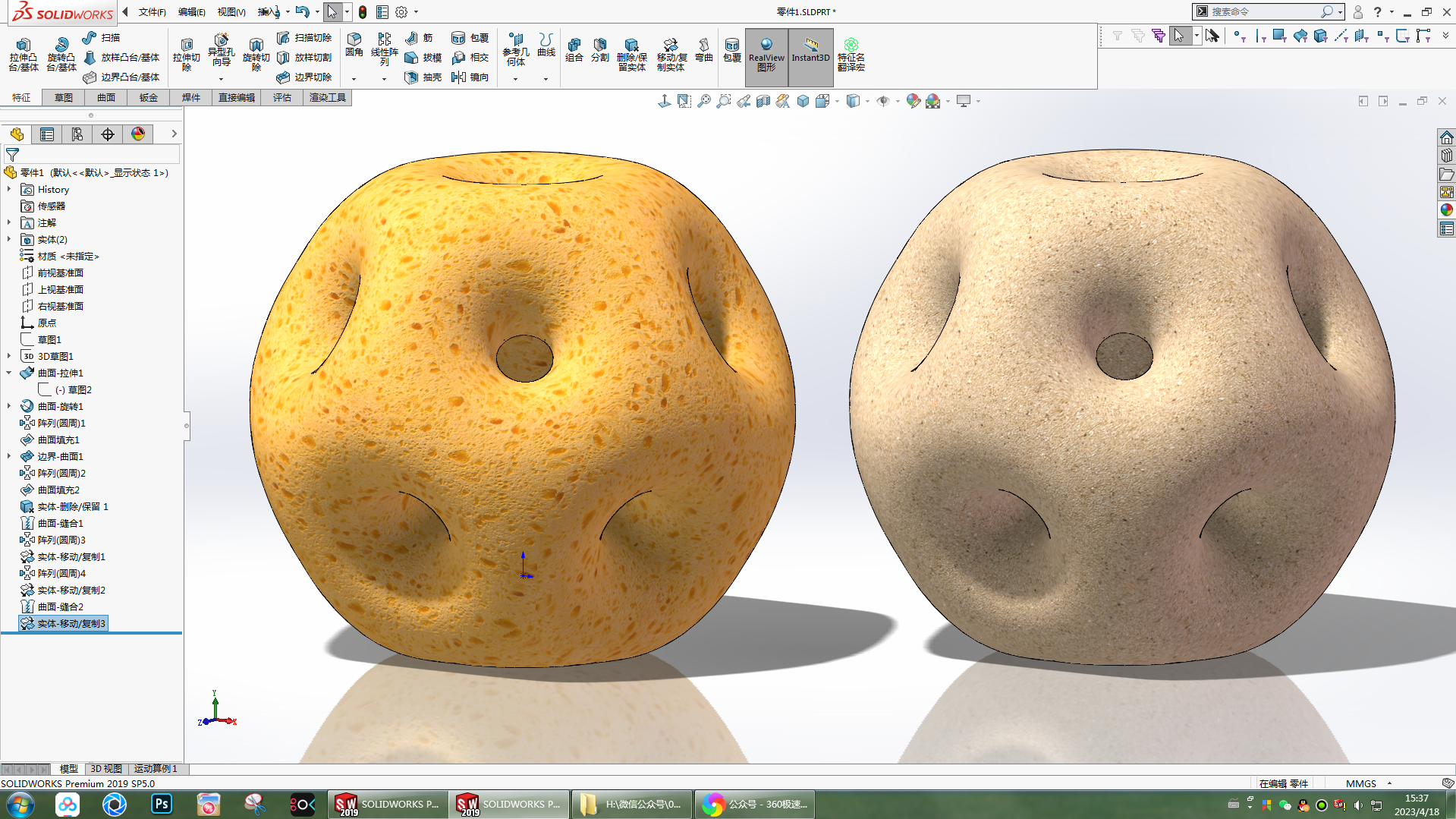Open the DisplayManager color ball tab
Viewport: 1456px width, 819px height.
[x=138, y=134]
